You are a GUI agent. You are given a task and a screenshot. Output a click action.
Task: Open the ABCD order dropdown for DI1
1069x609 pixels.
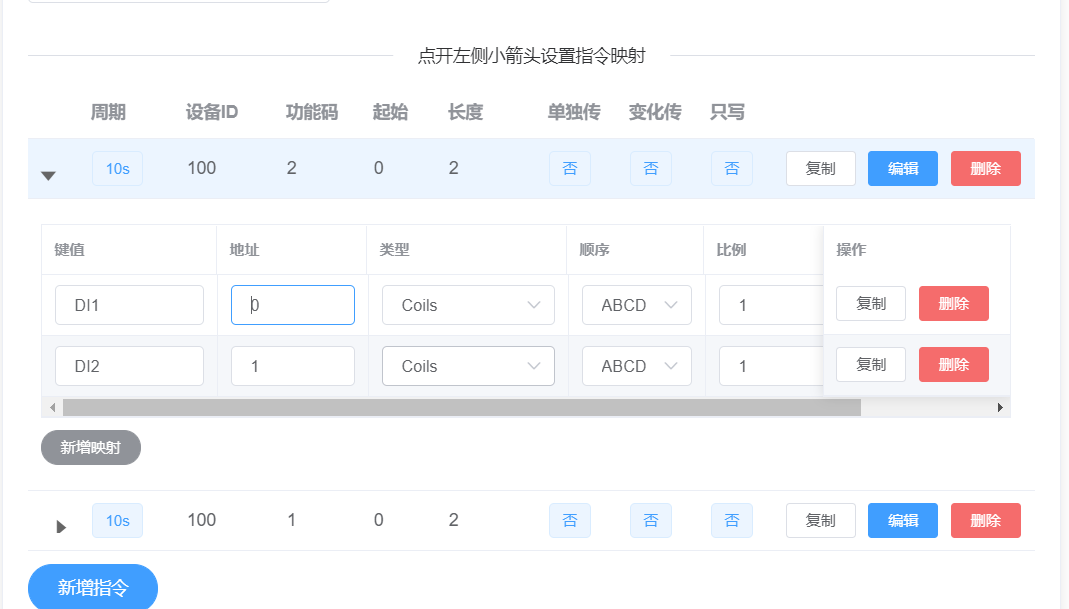tap(637, 305)
